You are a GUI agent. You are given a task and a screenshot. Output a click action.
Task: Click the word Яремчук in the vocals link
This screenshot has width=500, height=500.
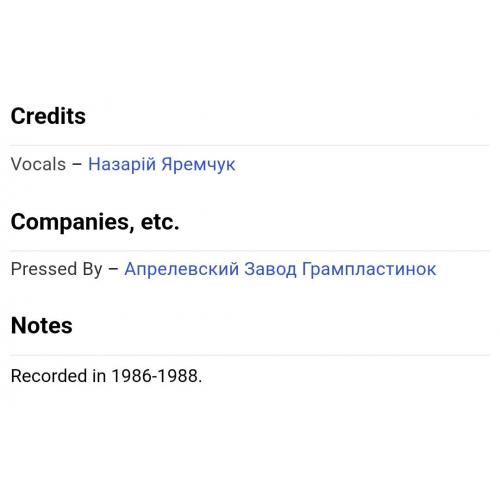pyautogui.click(x=198, y=165)
